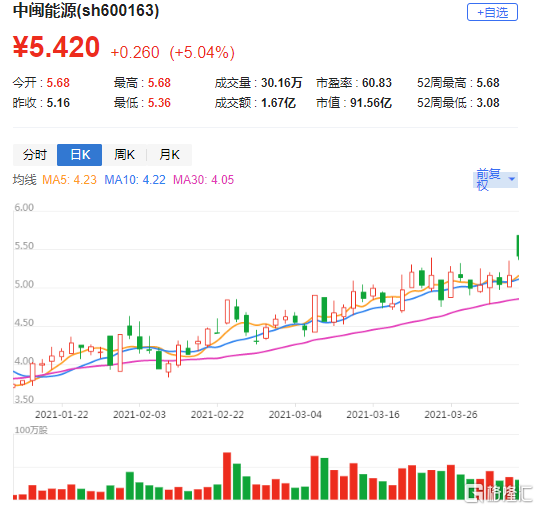Add stock to watchlist with +自选 button
The image size is (539, 510).
coord(492,12)
